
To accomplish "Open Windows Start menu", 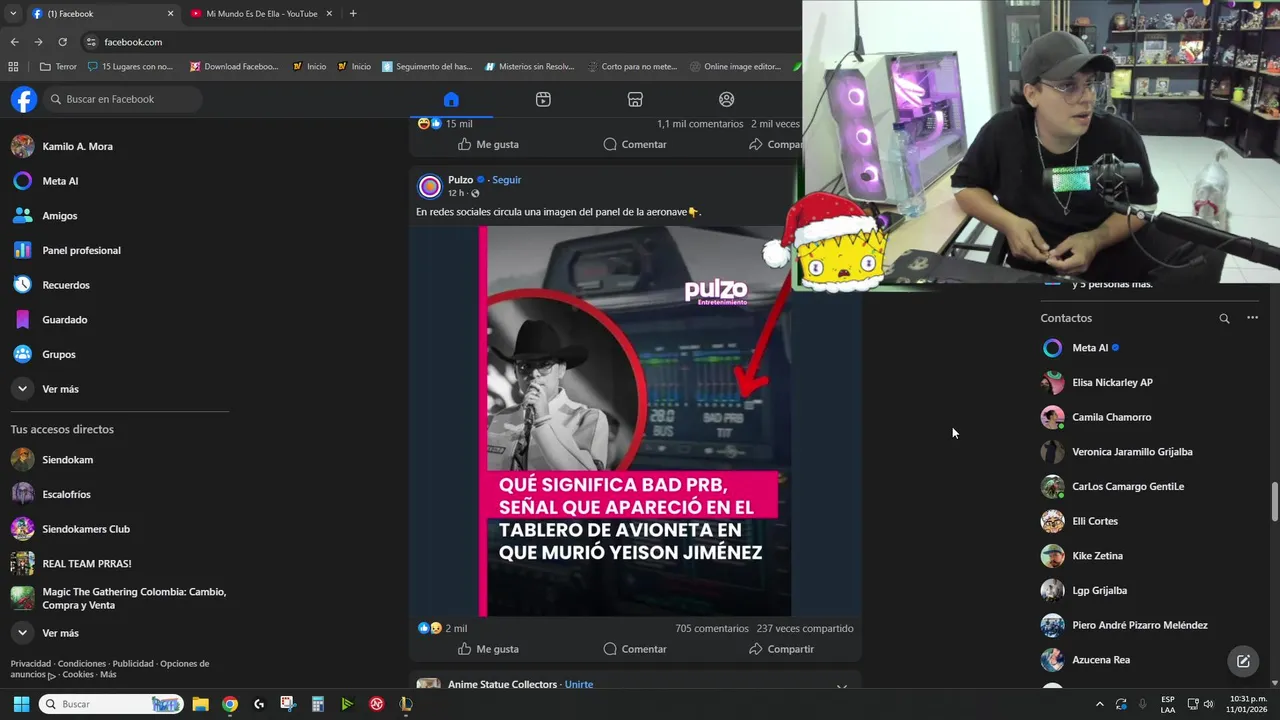I will pyautogui.click(x=21, y=704).
